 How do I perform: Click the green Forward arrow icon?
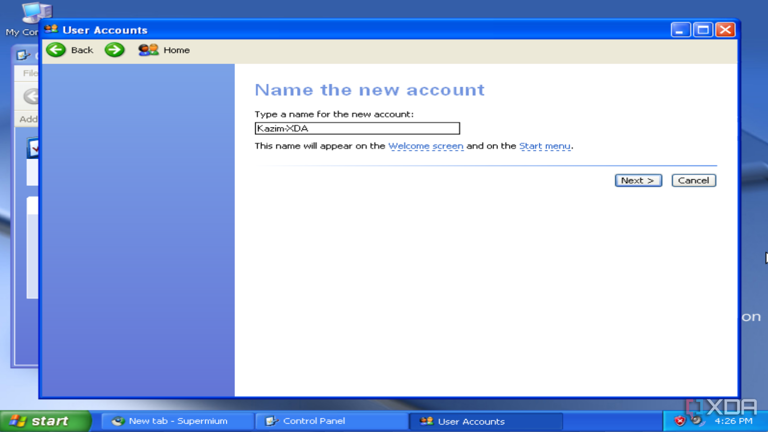tap(115, 50)
